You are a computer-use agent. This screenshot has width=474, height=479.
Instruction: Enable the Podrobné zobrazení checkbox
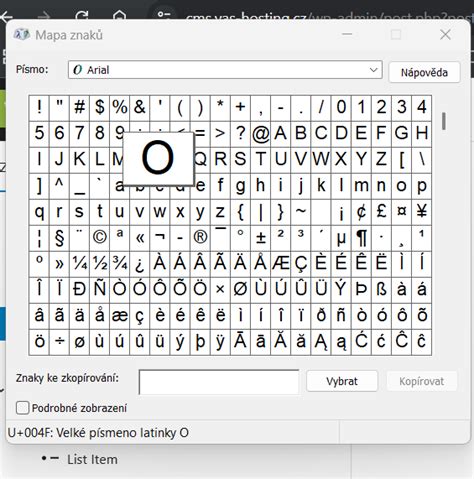point(23,408)
